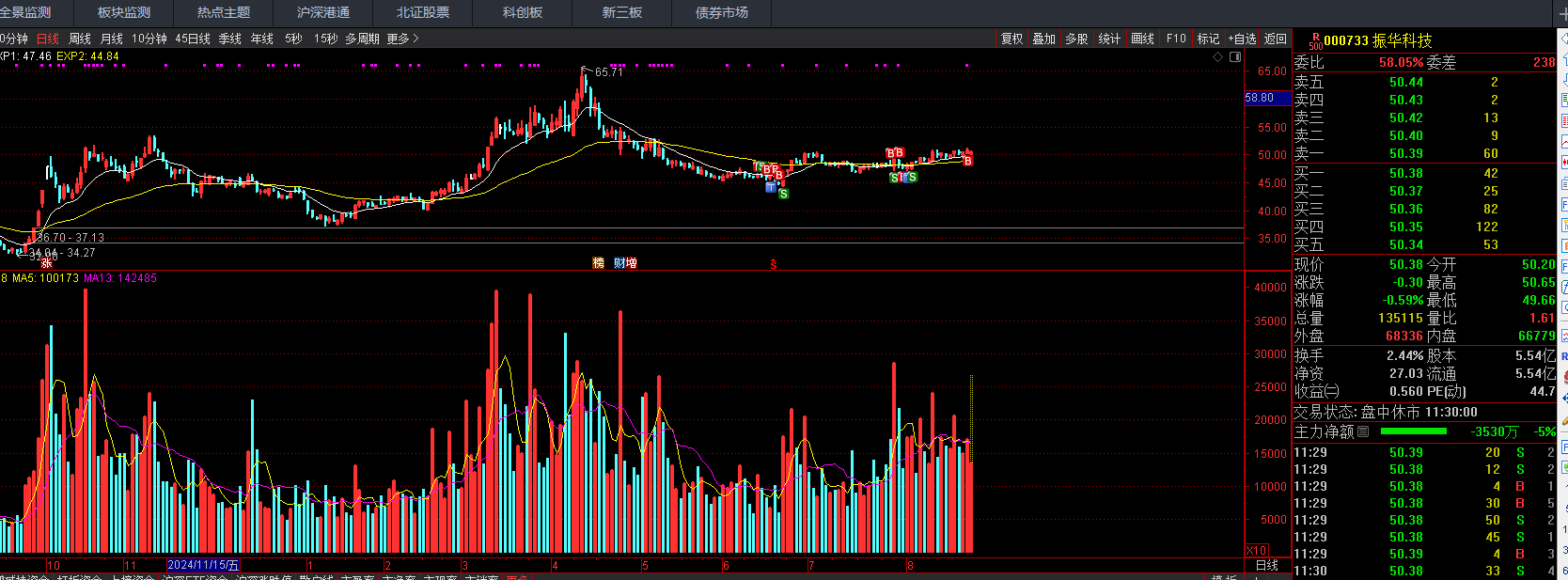Screen dimensions: 1568x580
Task: Switch to 沪深港通 tab
Action: 323,12
